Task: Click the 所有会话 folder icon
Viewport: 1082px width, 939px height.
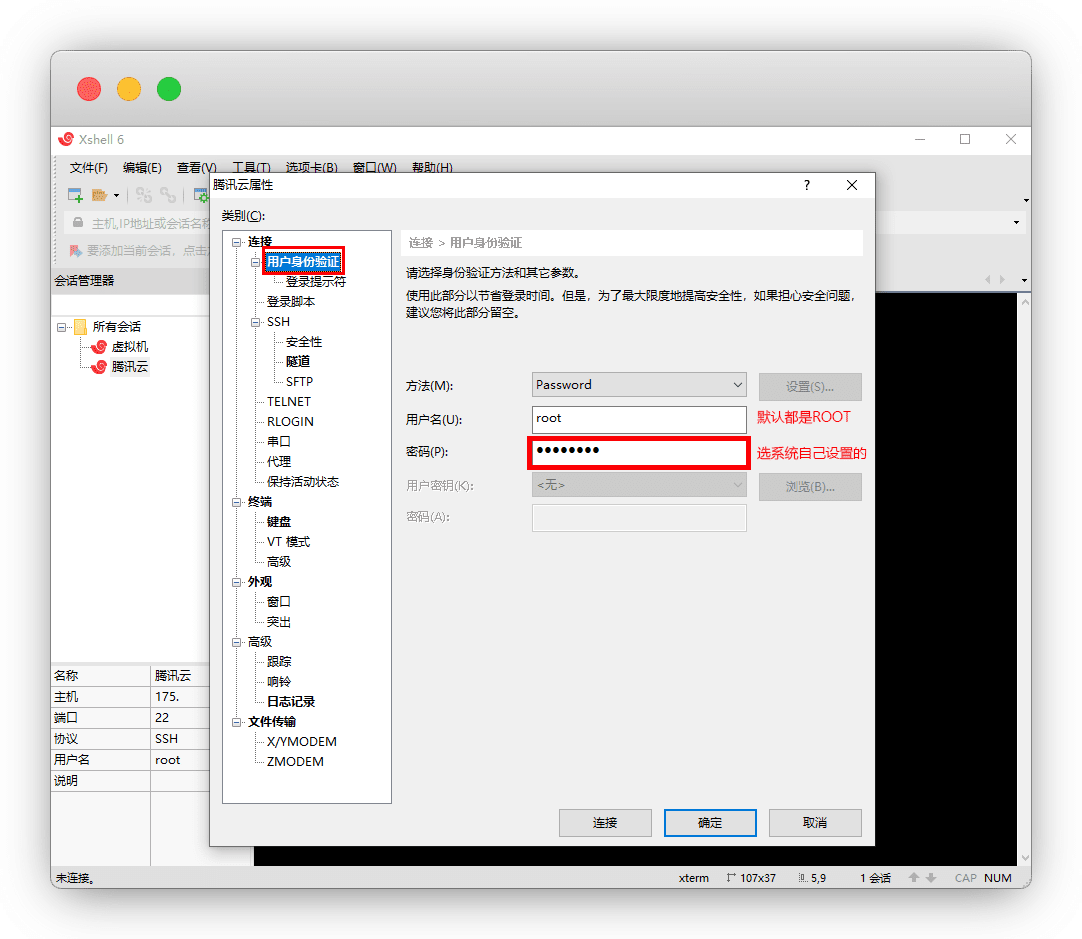Action: point(80,327)
